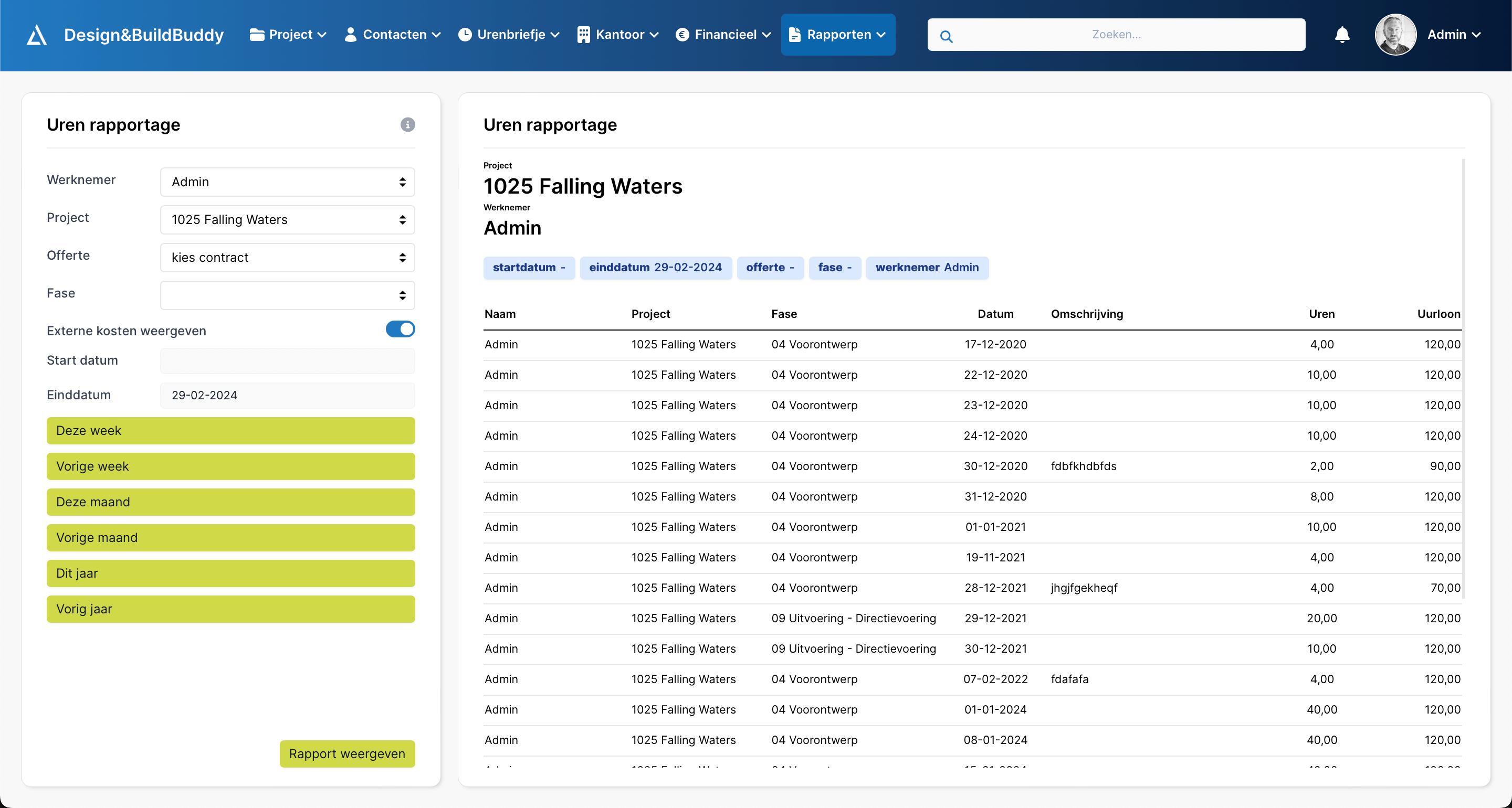Click the startdatum filter tag
This screenshot has height=808, width=1512.
coord(529,268)
